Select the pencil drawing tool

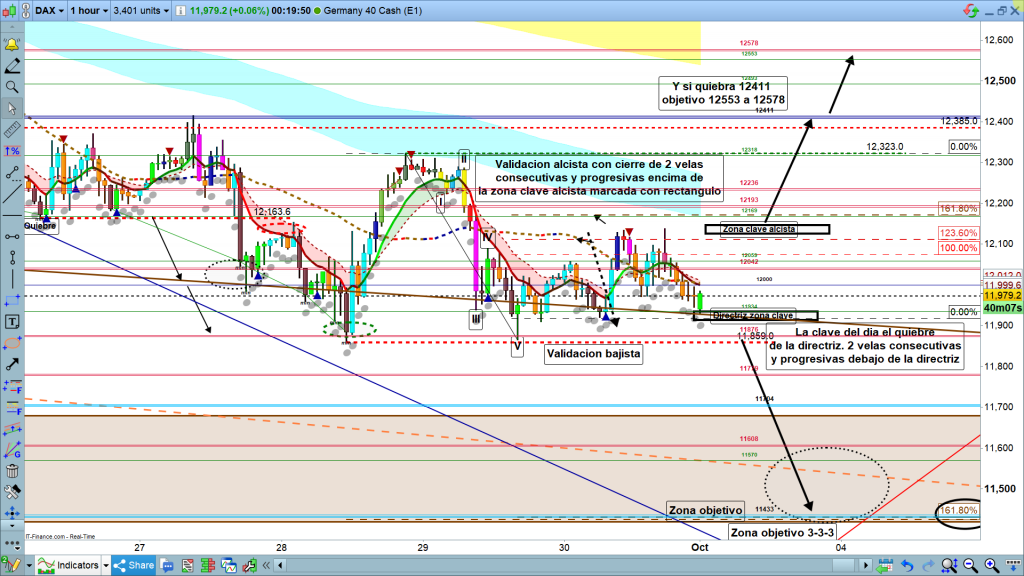13,66
